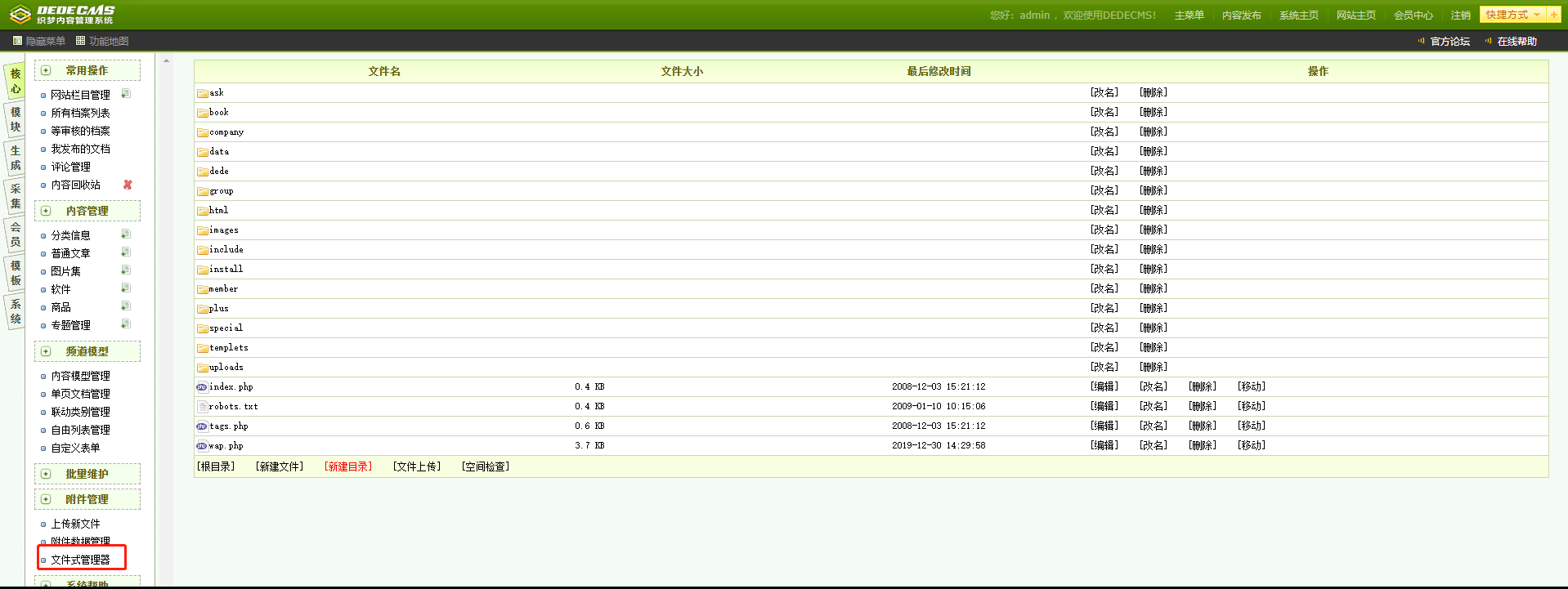The width and height of the screenshot is (1568, 589).
Task: Collapse the 内容管理 section
Action: point(47,211)
